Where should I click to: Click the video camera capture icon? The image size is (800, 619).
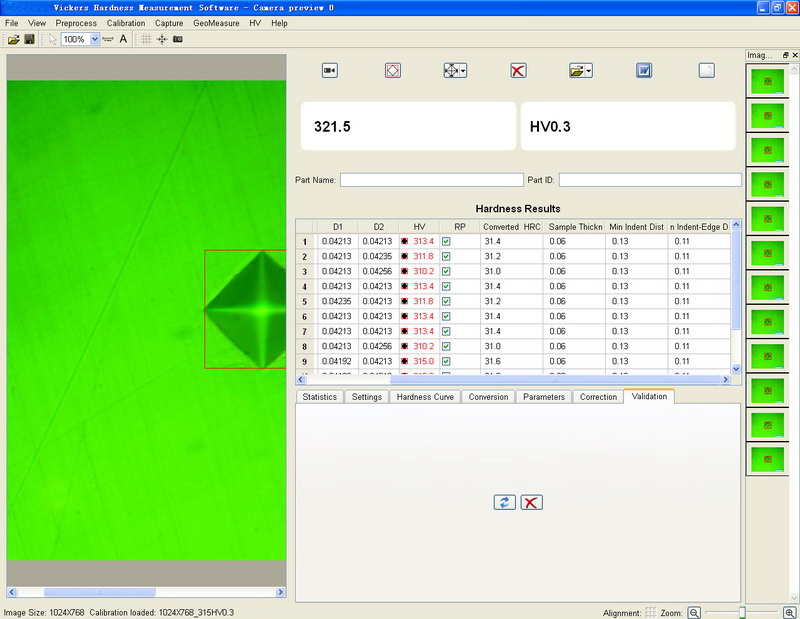329,70
